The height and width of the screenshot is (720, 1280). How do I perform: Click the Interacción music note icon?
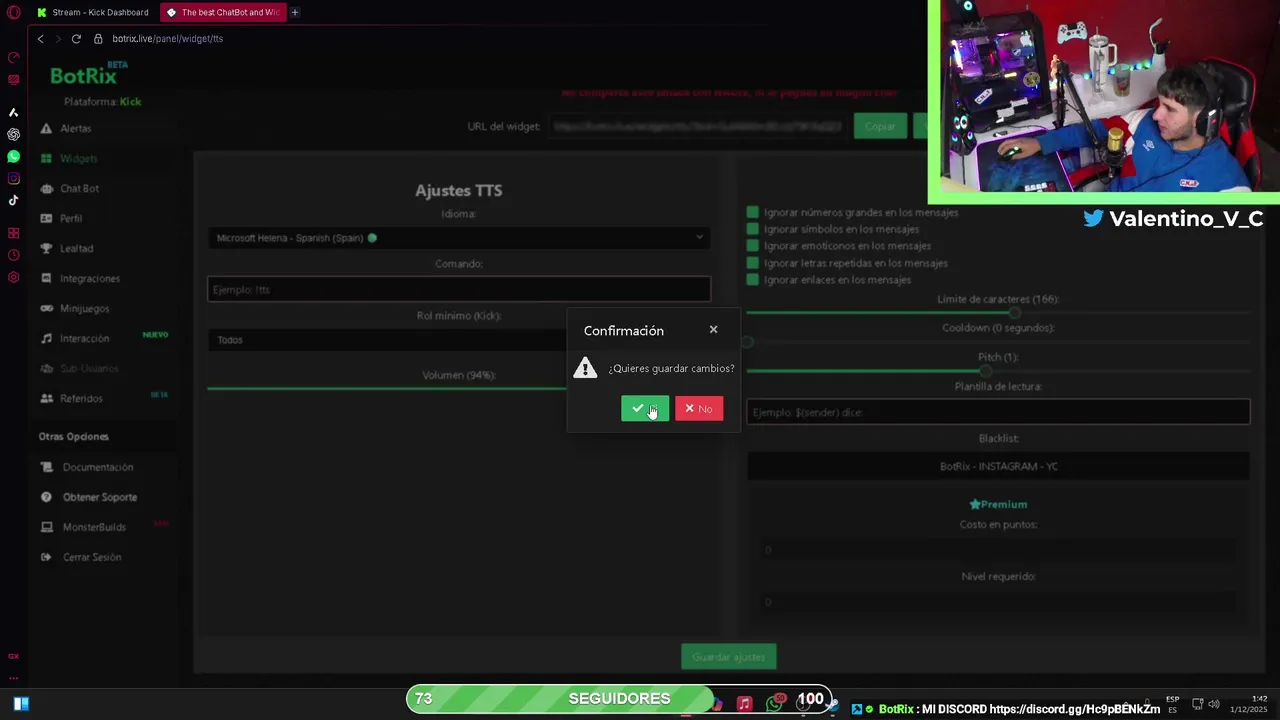click(46, 338)
